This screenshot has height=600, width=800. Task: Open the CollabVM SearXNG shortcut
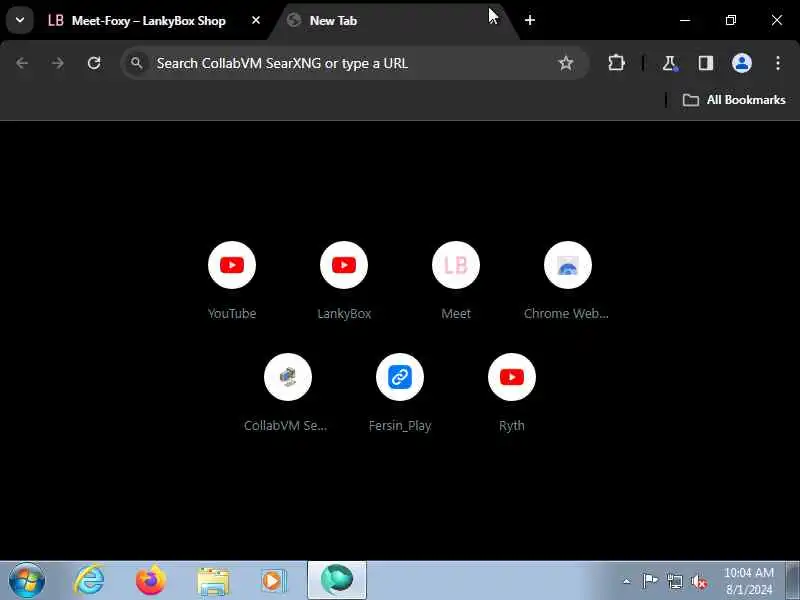pyautogui.click(x=287, y=392)
